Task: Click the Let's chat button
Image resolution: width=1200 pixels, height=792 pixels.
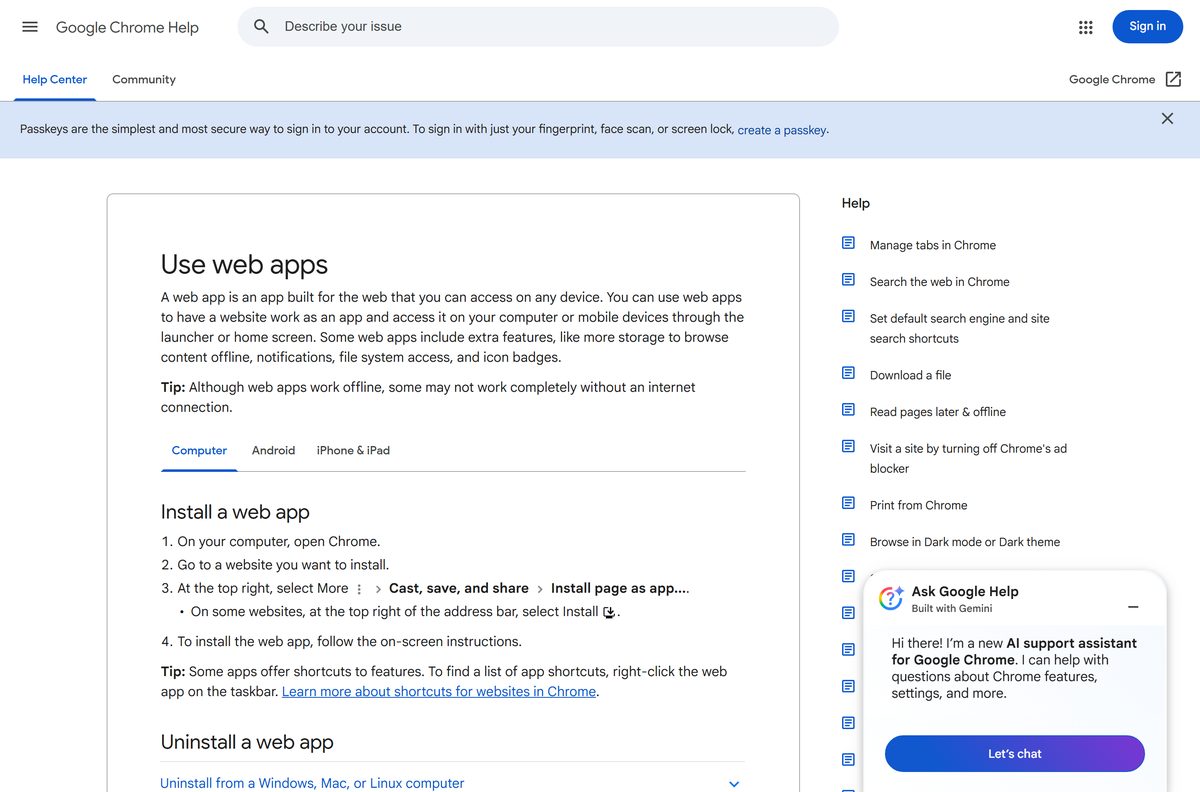Action: pos(1015,754)
